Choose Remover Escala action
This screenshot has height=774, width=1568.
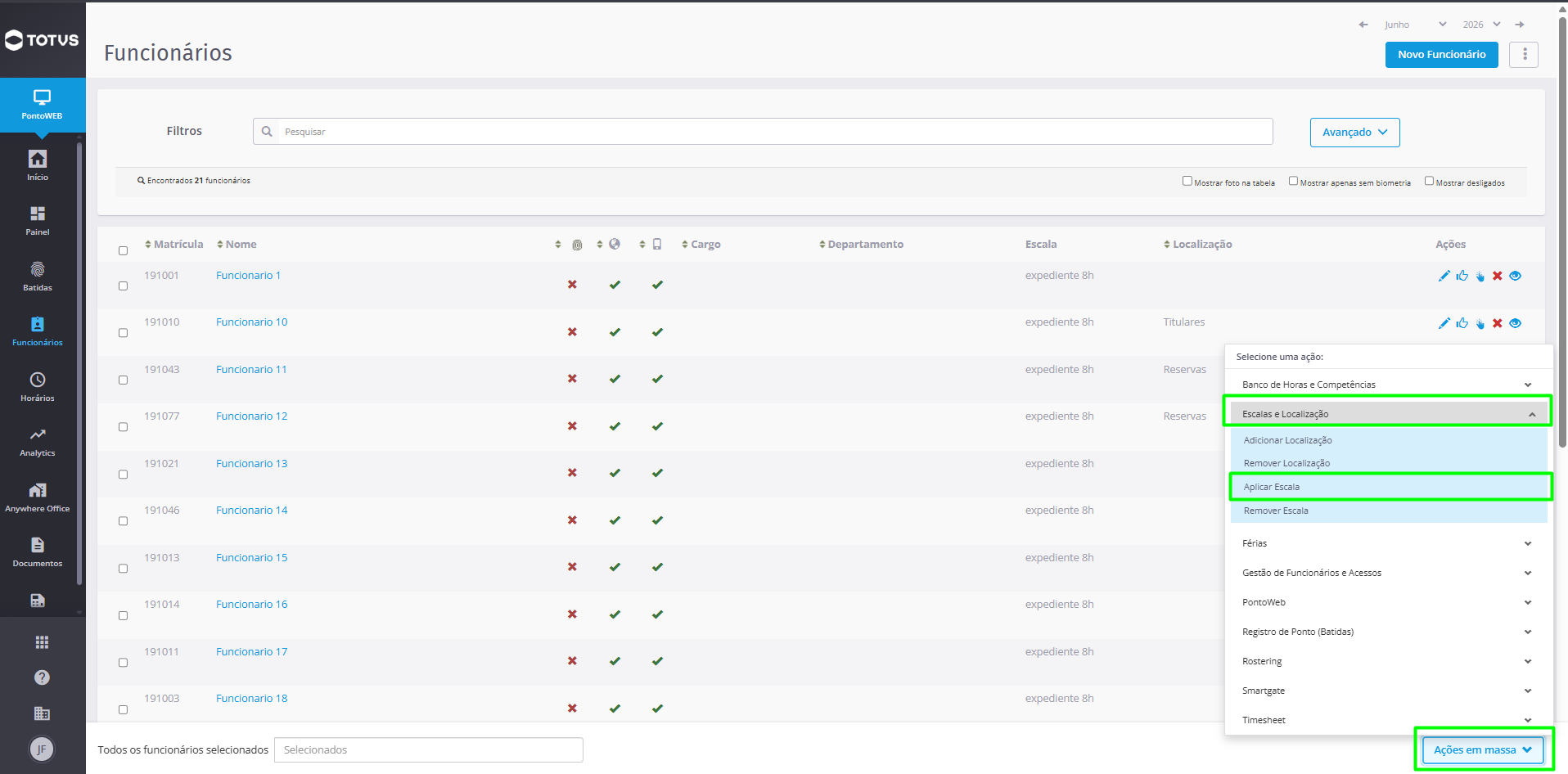[x=1389, y=511]
